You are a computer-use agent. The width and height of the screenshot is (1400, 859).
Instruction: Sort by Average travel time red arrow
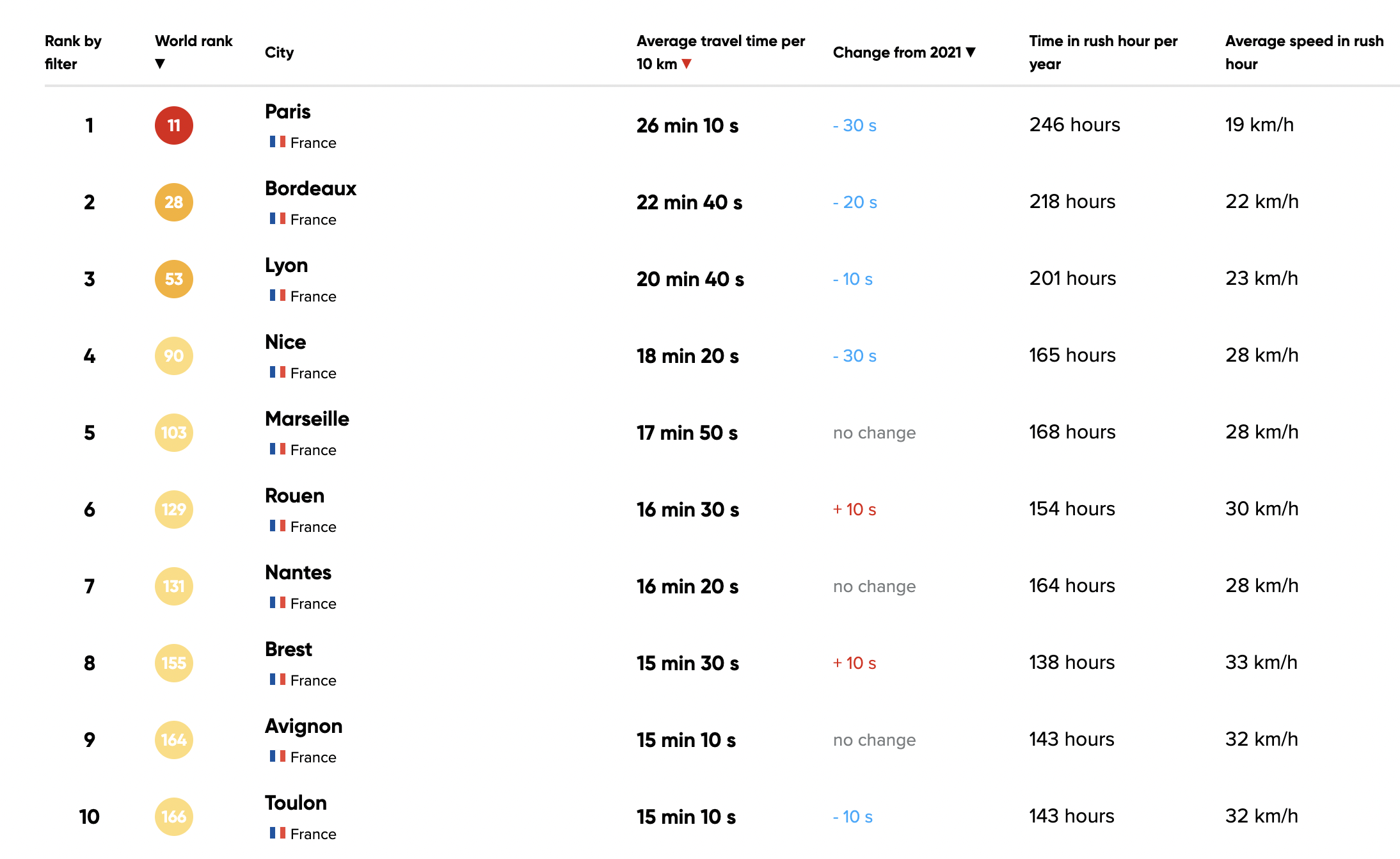(687, 64)
